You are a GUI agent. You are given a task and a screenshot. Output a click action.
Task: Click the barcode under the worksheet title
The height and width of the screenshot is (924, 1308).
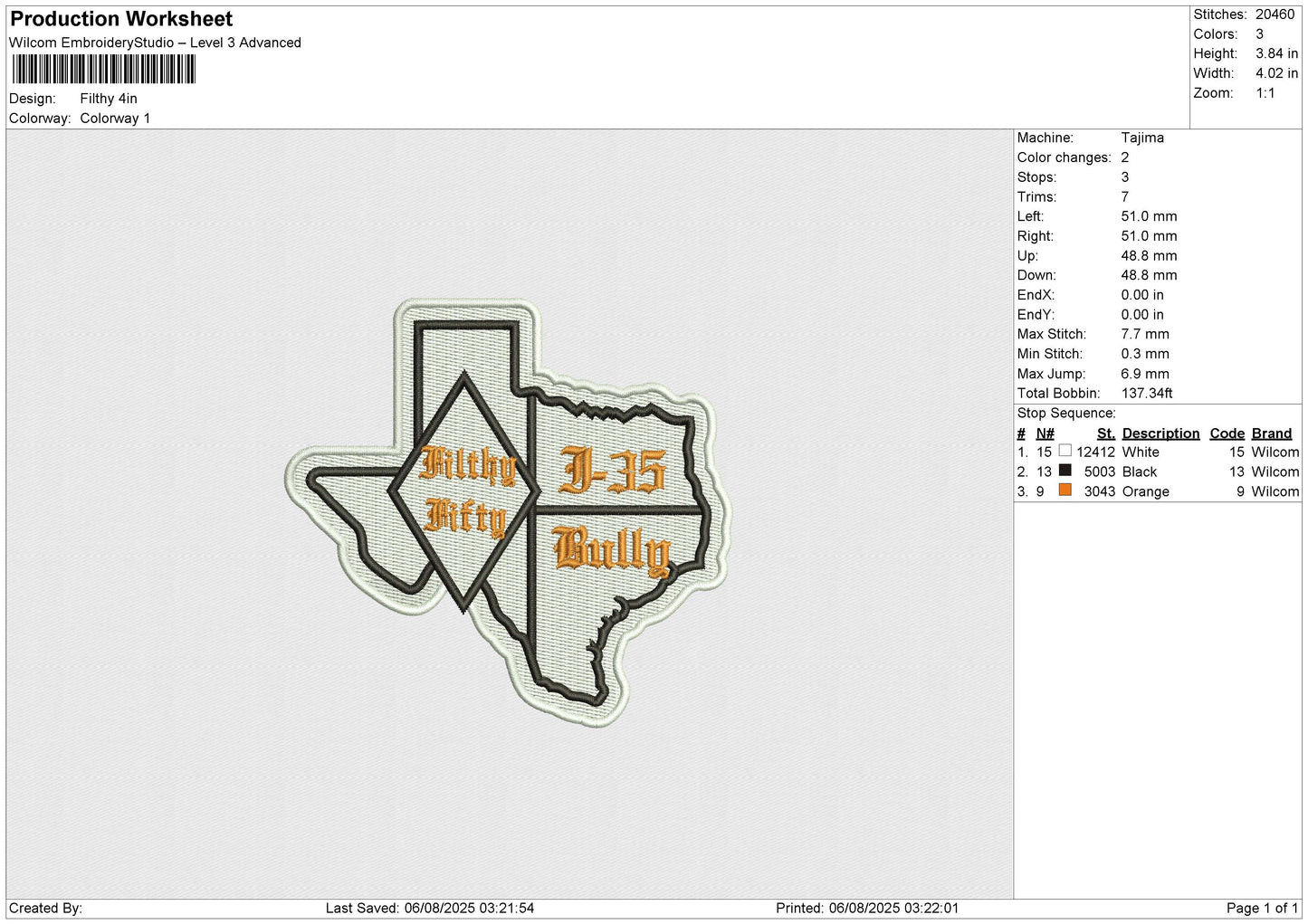102,70
